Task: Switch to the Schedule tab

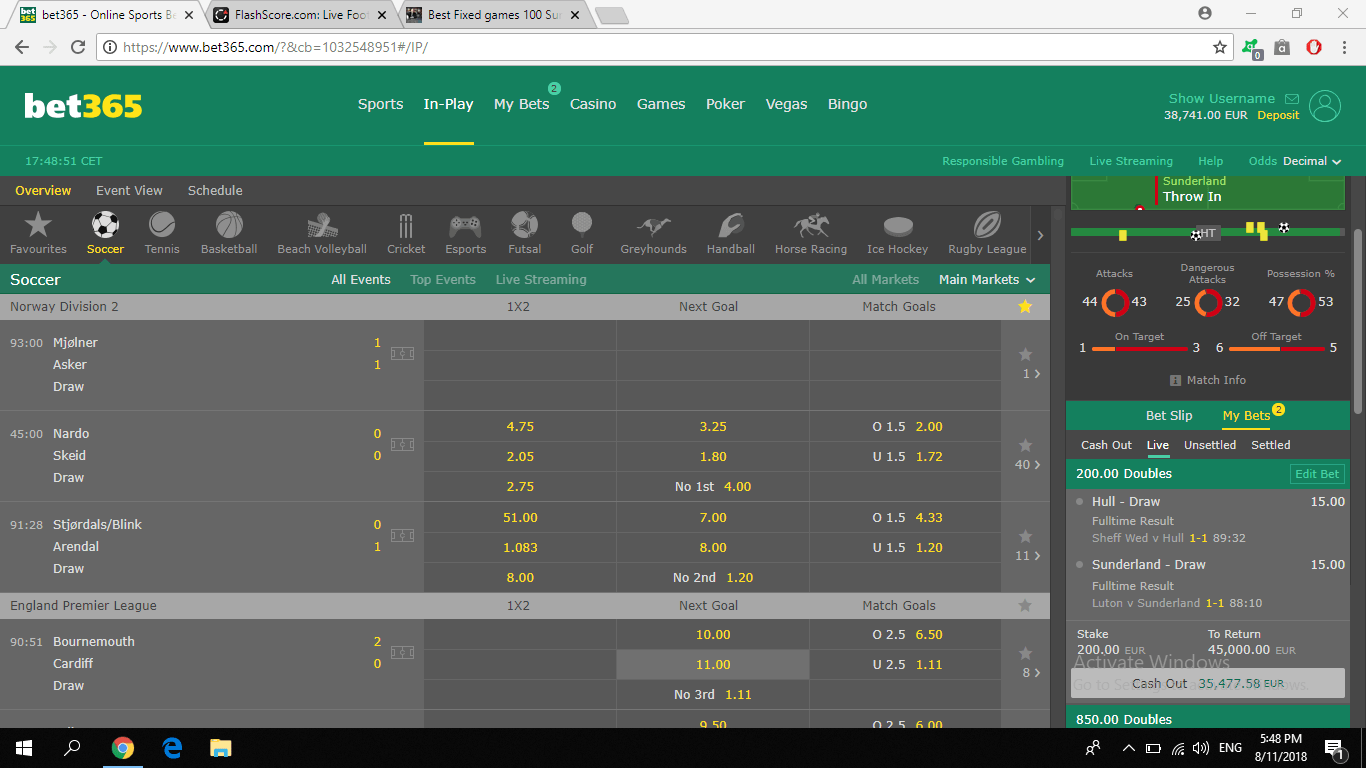Action: 215,190
